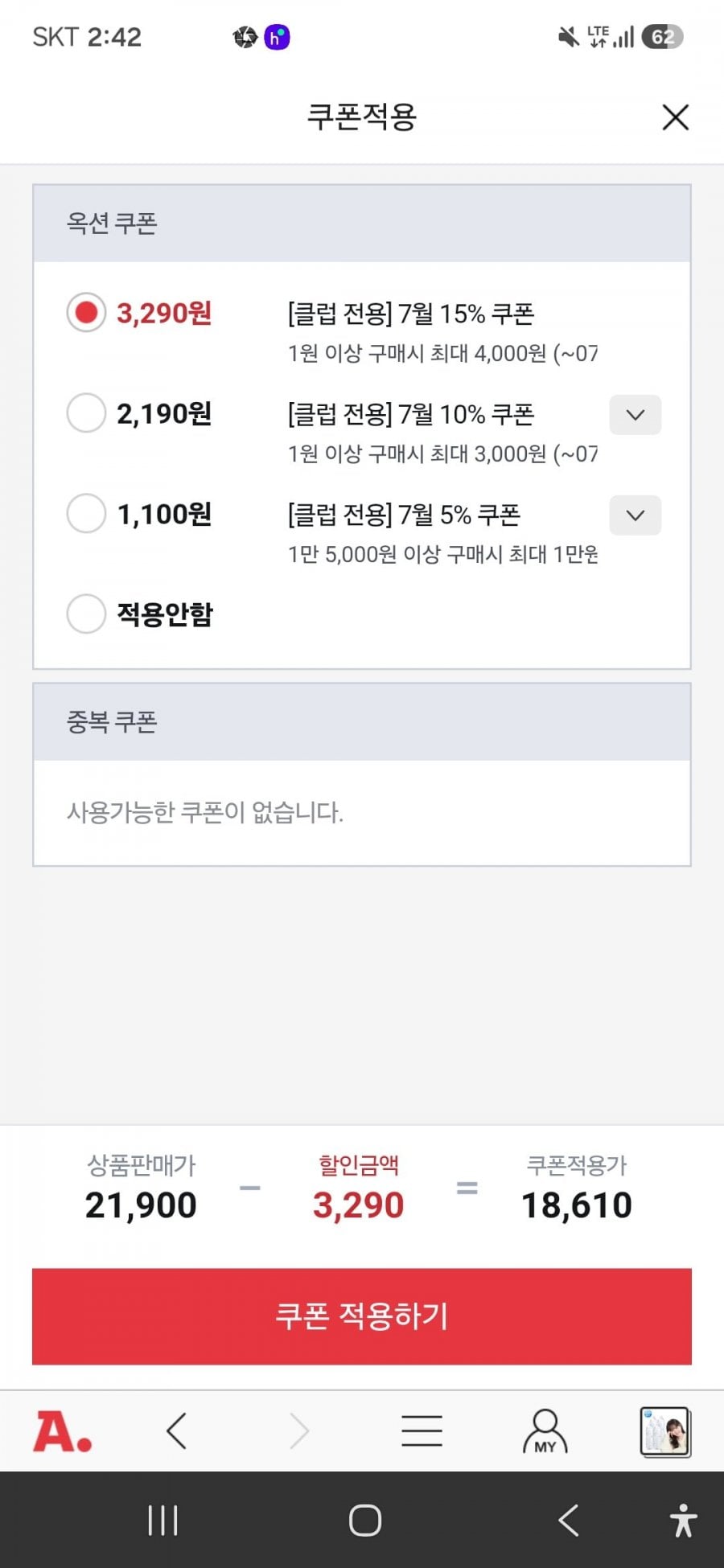The image size is (724, 1568).
Task: Open the MY profile icon
Action: 545,1431
